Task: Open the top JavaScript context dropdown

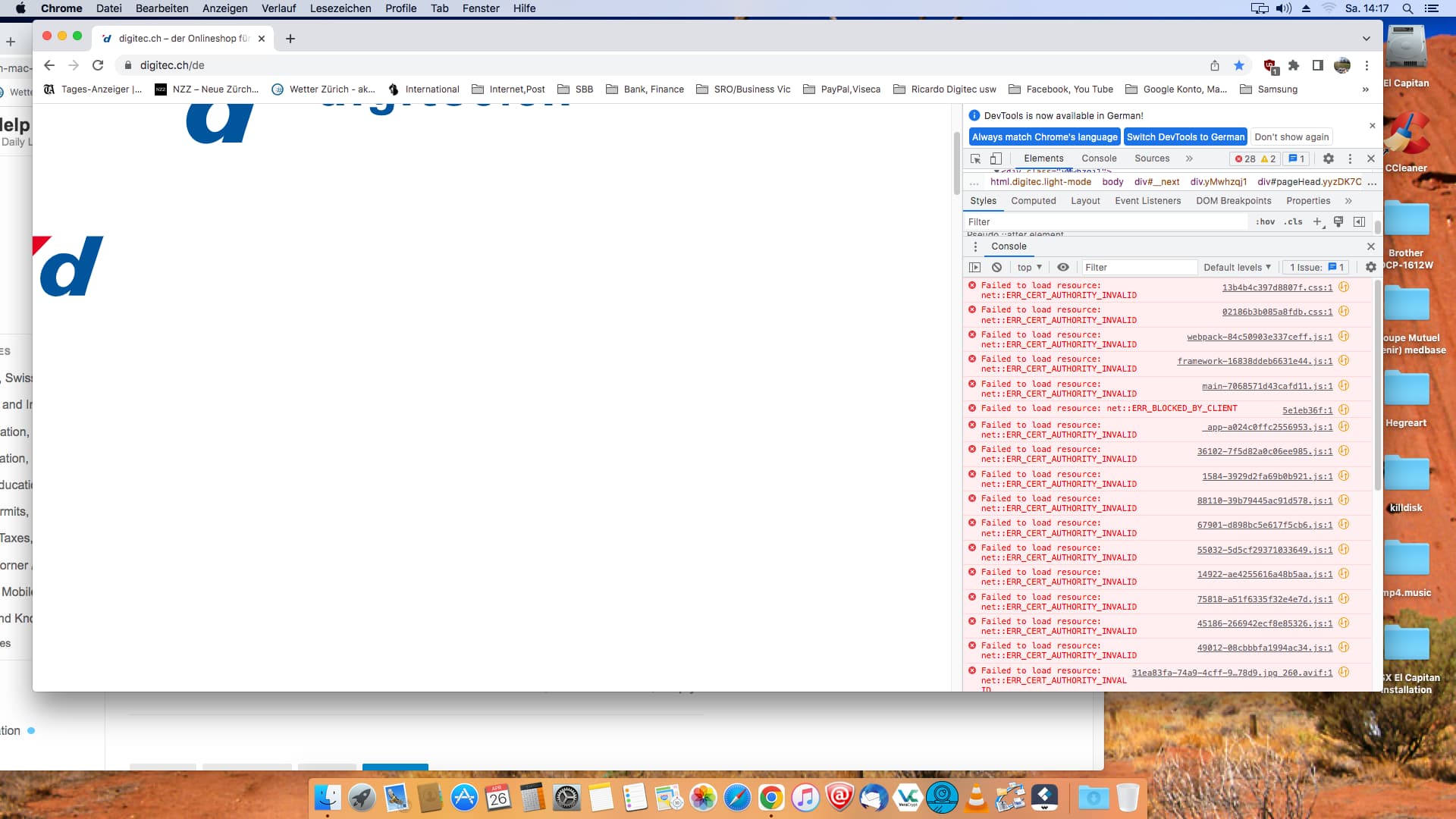Action: coord(1029,268)
